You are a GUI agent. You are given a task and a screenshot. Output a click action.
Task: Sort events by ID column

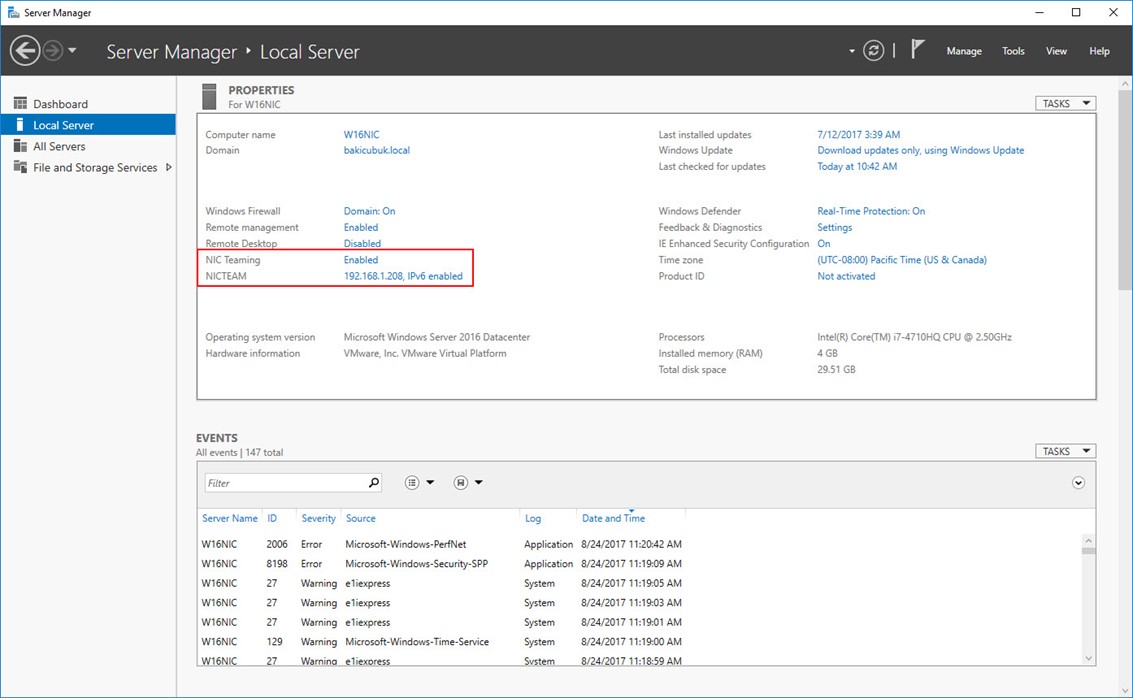pyautogui.click(x=272, y=518)
